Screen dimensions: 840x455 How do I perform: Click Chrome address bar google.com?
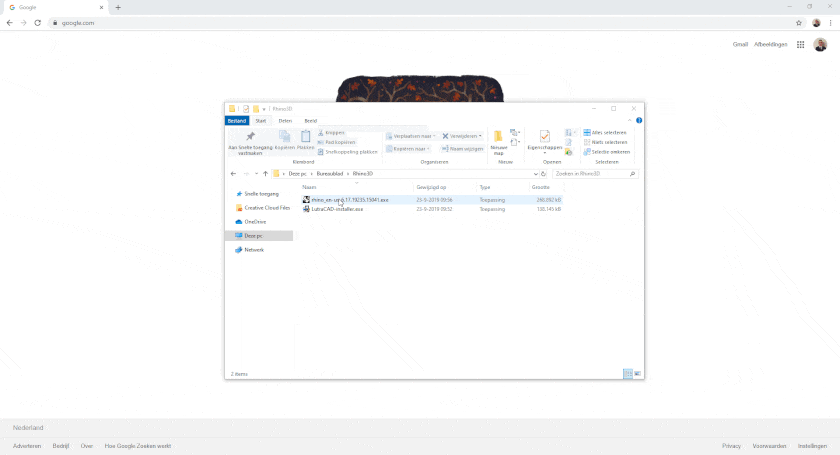pyautogui.click(x=78, y=23)
